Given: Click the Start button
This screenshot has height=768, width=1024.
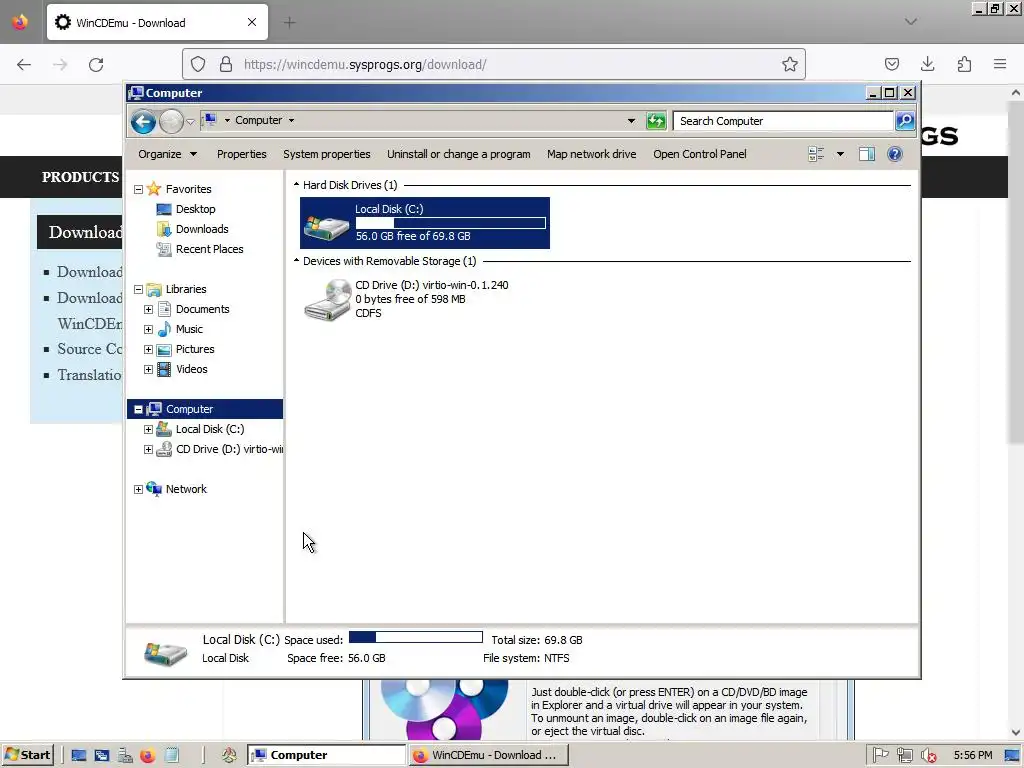Looking at the screenshot, I should pos(28,755).
